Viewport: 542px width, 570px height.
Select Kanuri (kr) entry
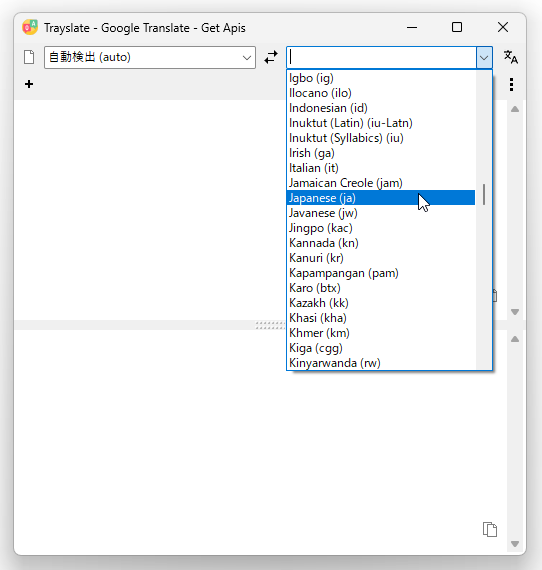click(x=381, y=258)
